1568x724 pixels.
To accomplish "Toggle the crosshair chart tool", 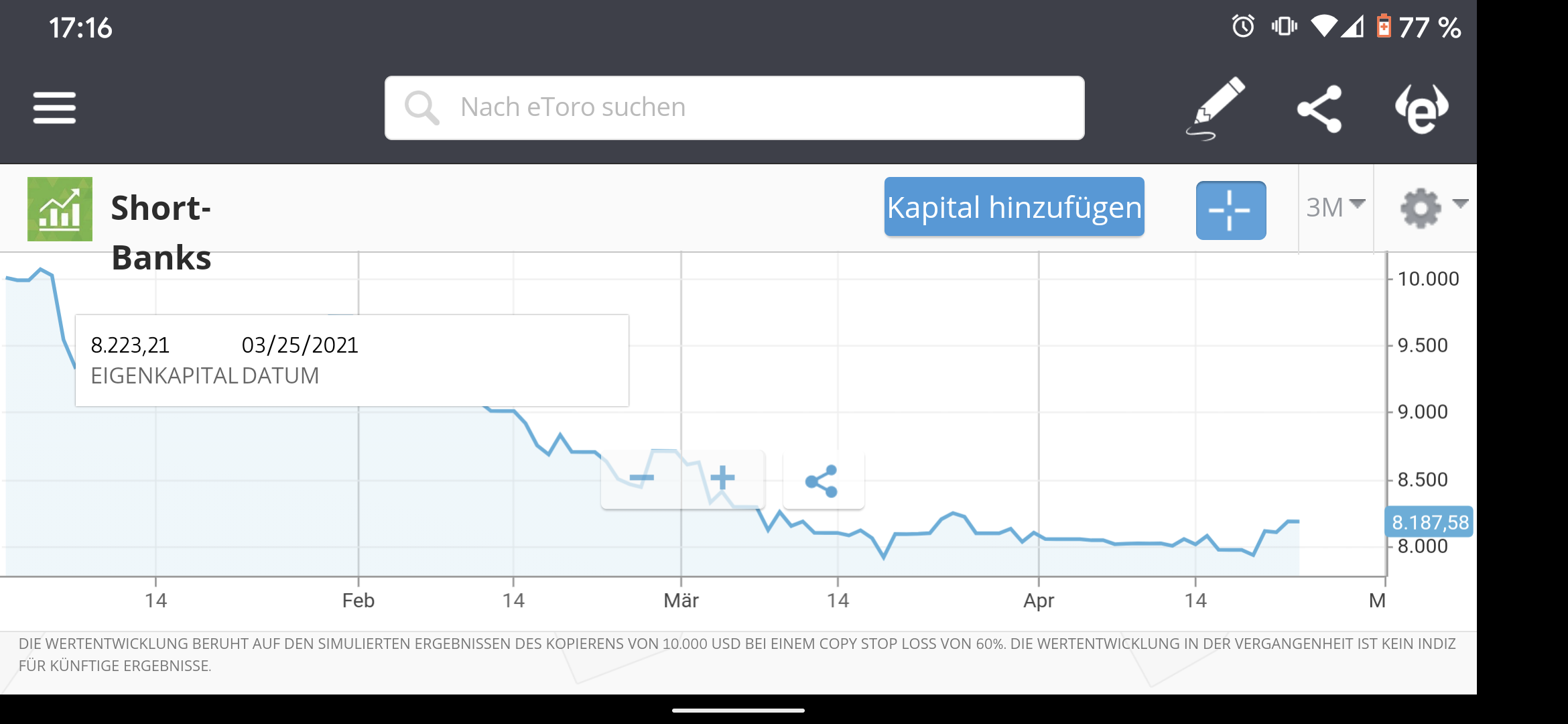I will pos(1230,210).
